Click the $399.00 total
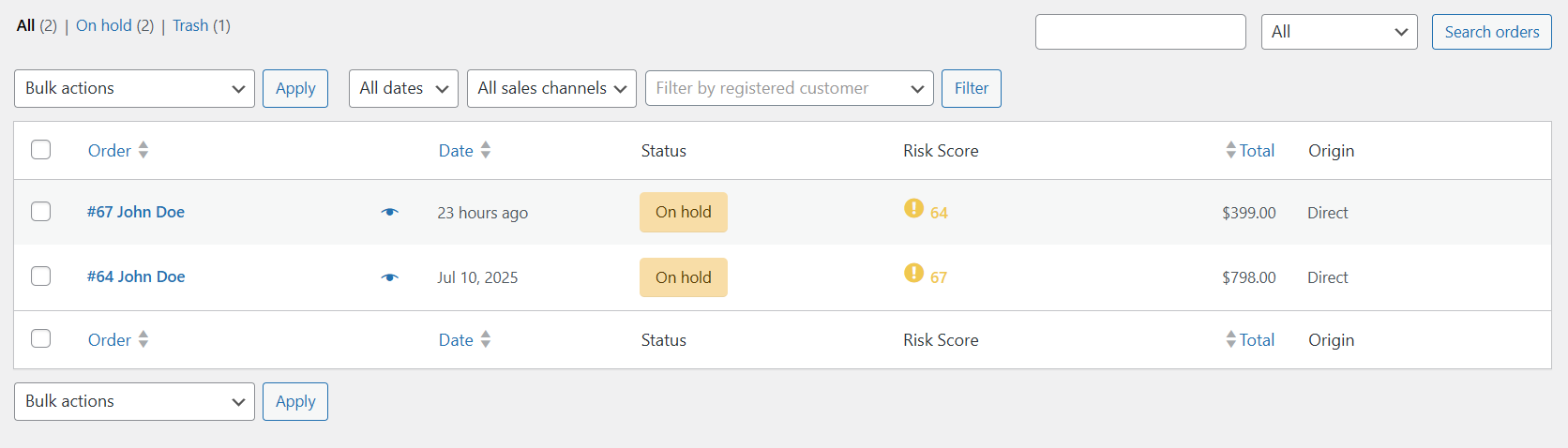 click(1249, 213)
